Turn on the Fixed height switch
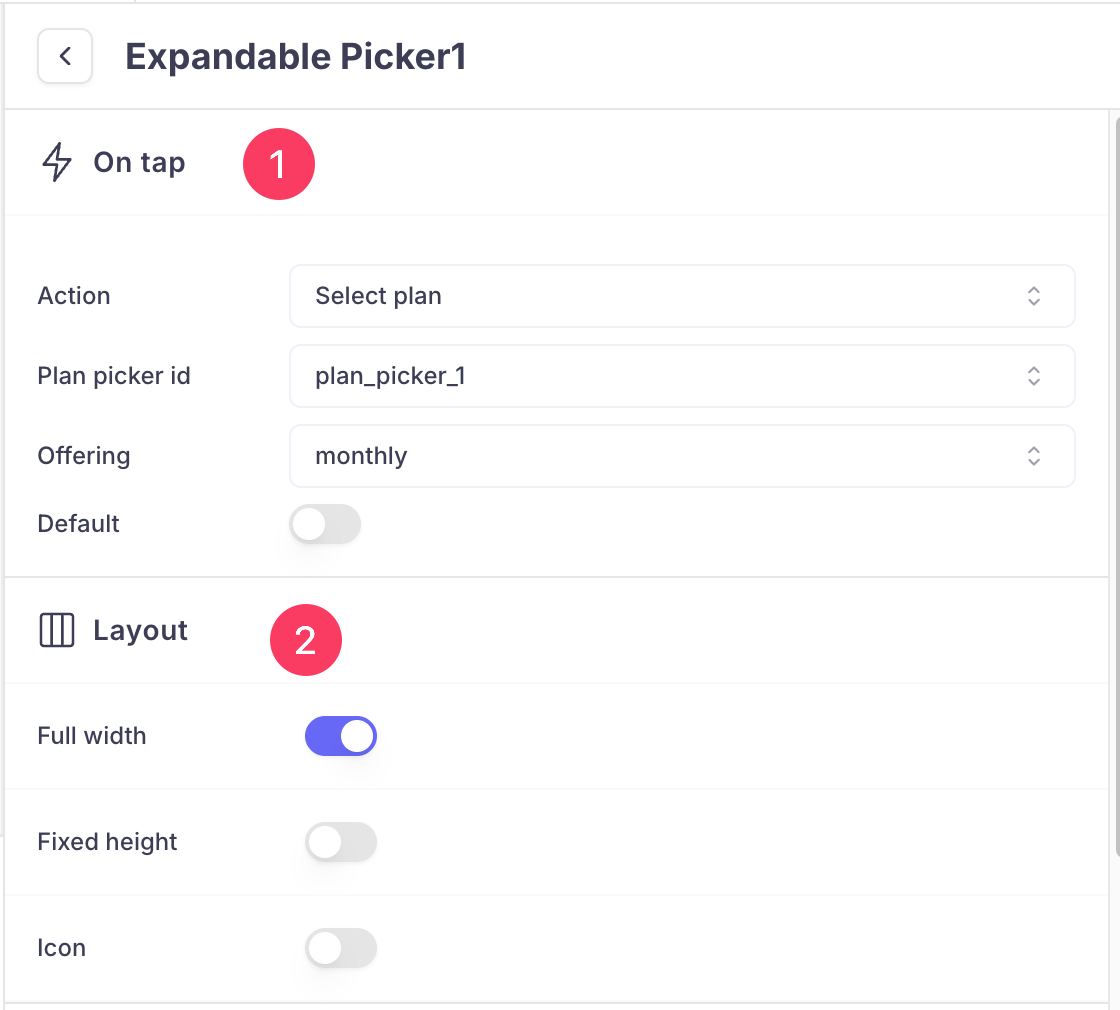This screenshot has width=1120, height=1010. [341, 842]
